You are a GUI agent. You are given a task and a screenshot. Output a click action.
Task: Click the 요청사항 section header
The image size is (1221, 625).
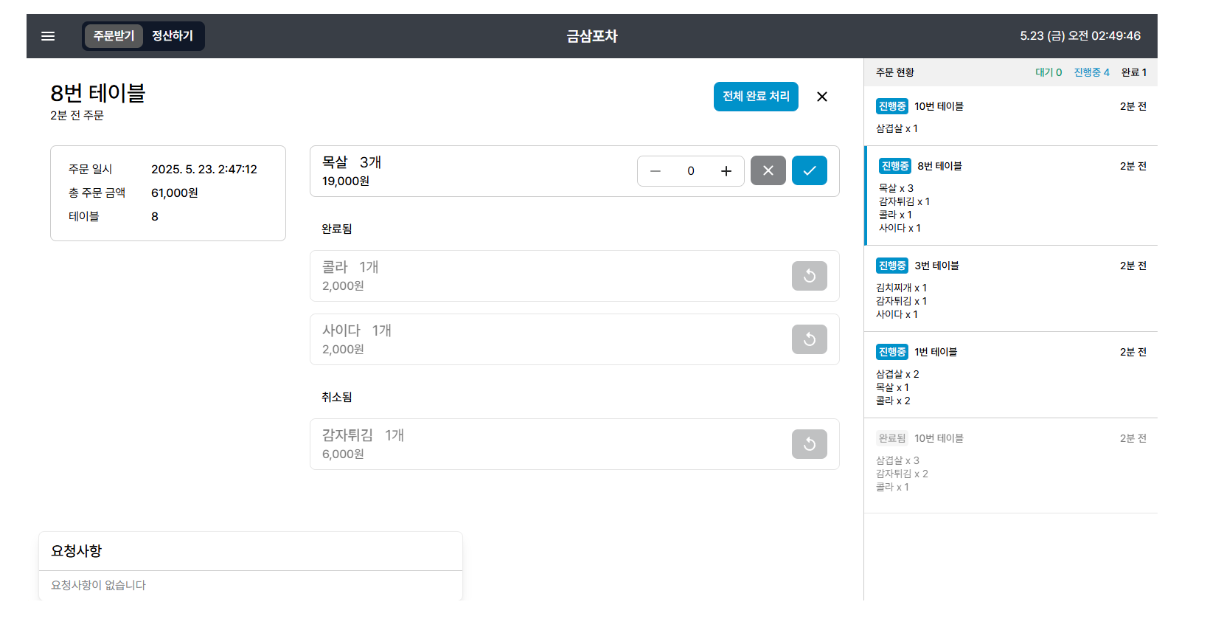[x=76, y=551]
